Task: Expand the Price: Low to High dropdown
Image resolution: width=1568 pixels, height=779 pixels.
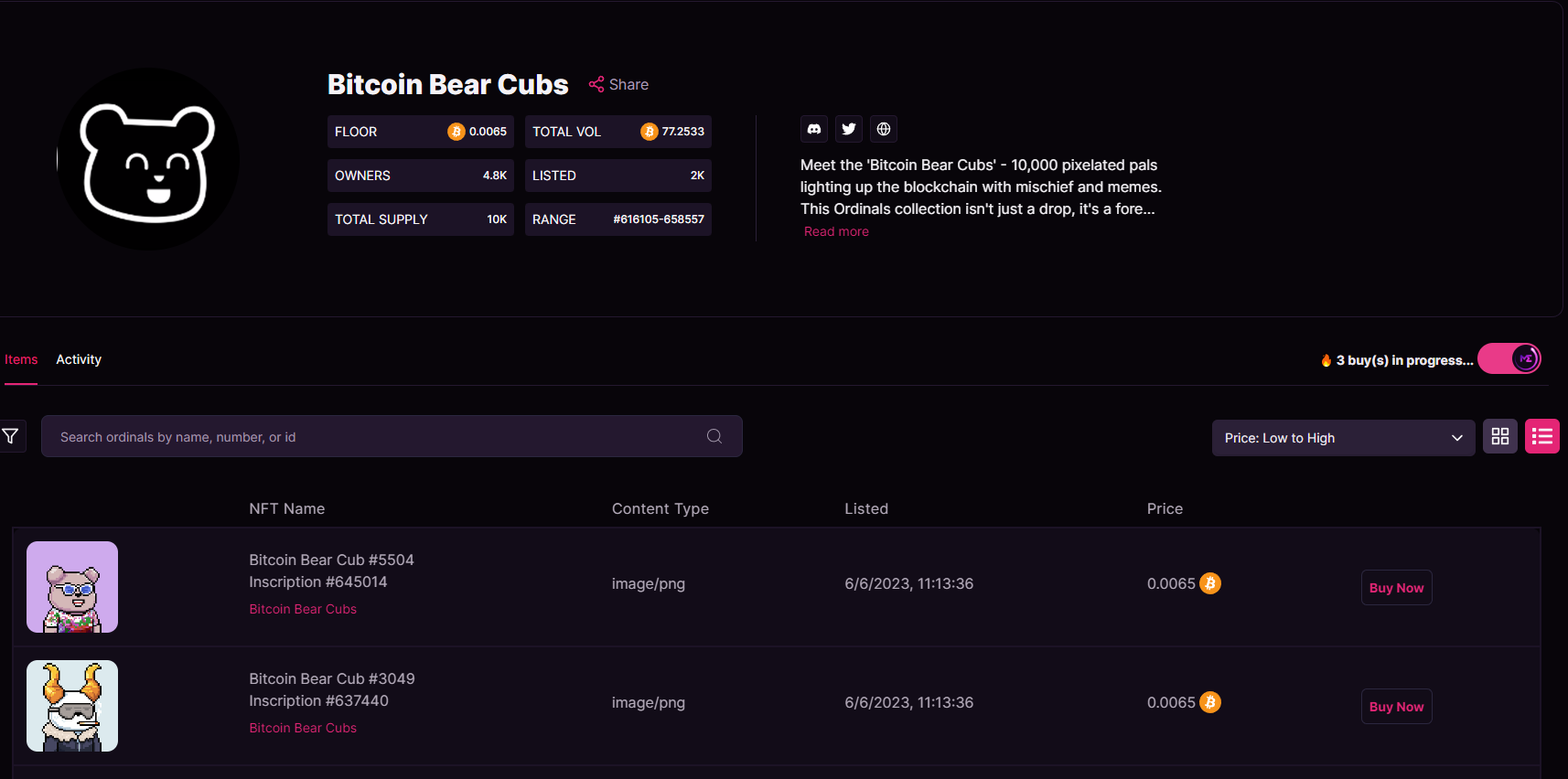Action: click(x=1342, y=438)
